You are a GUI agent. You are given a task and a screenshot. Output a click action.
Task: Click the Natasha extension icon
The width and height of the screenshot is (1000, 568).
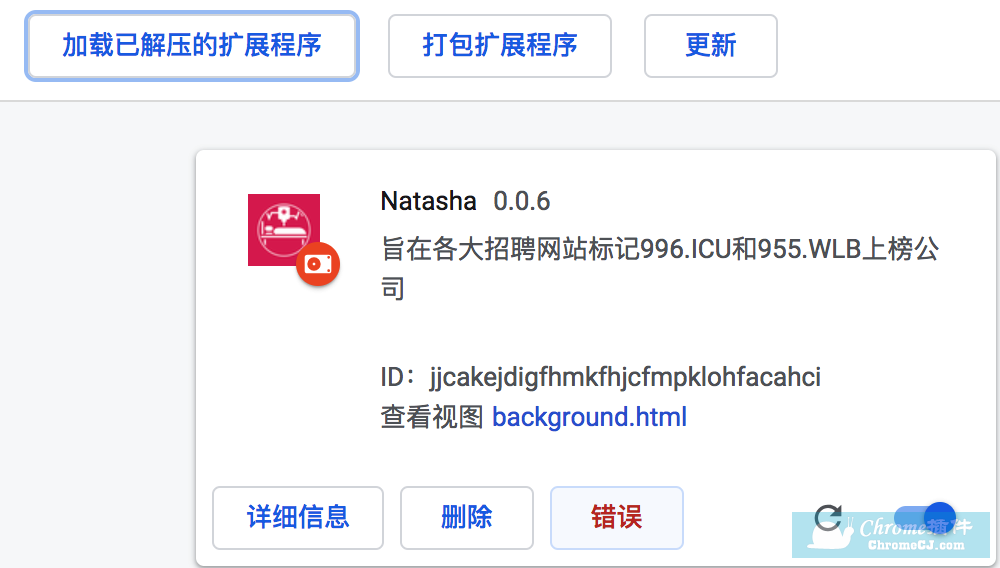coord(284,229)
